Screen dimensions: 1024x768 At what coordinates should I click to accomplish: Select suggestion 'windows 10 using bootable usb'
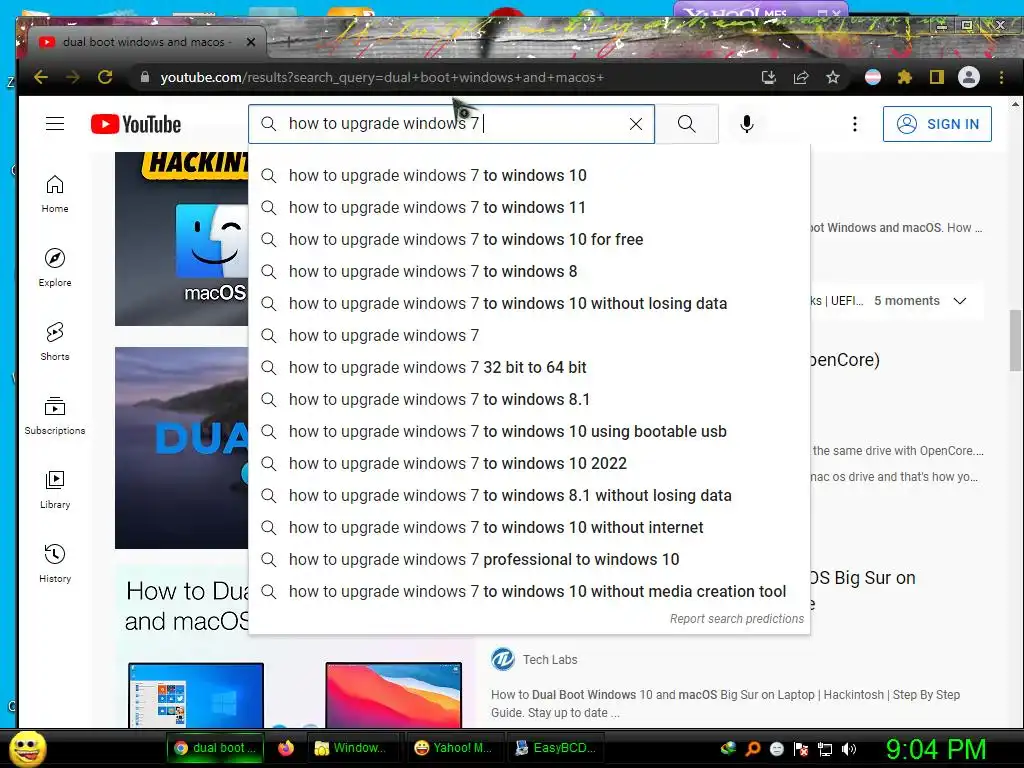(x=529, y=431)
